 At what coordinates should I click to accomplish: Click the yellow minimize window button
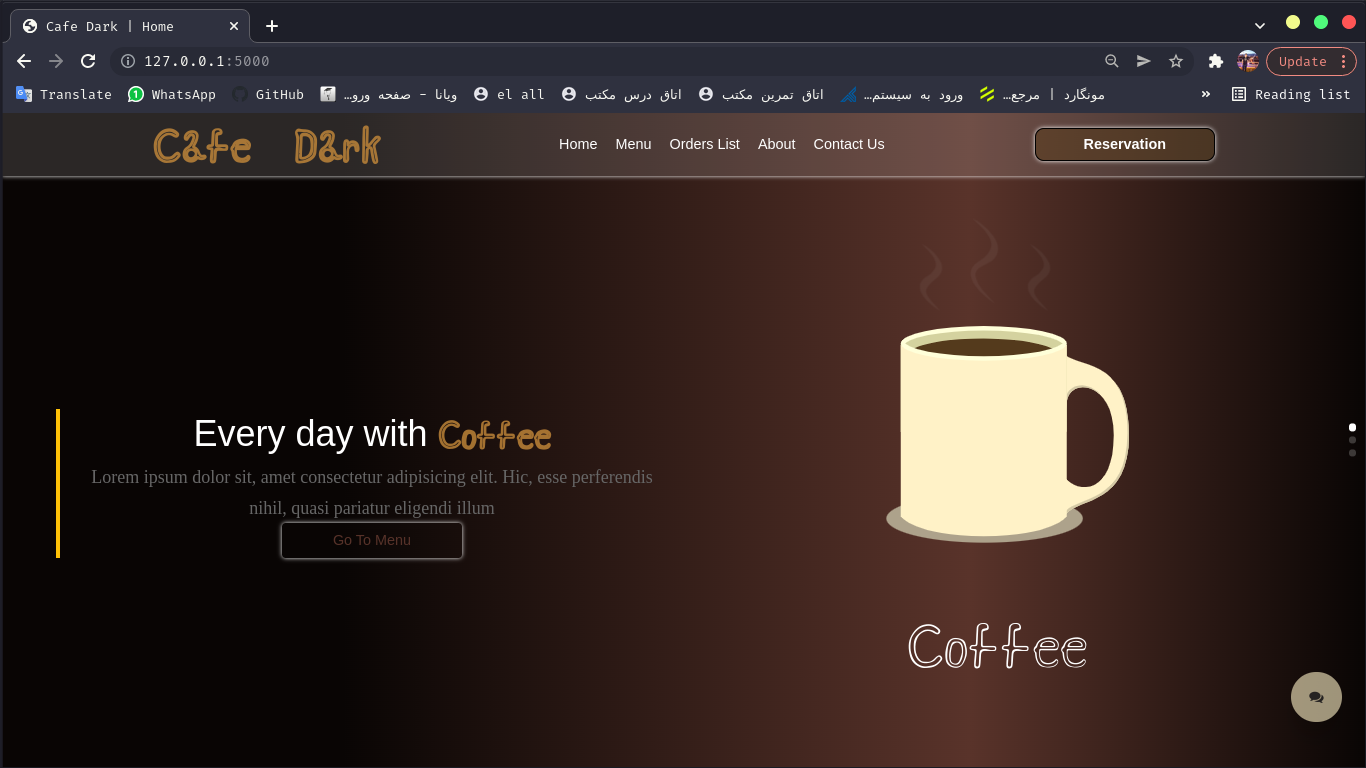click(x=1293, y=22)
